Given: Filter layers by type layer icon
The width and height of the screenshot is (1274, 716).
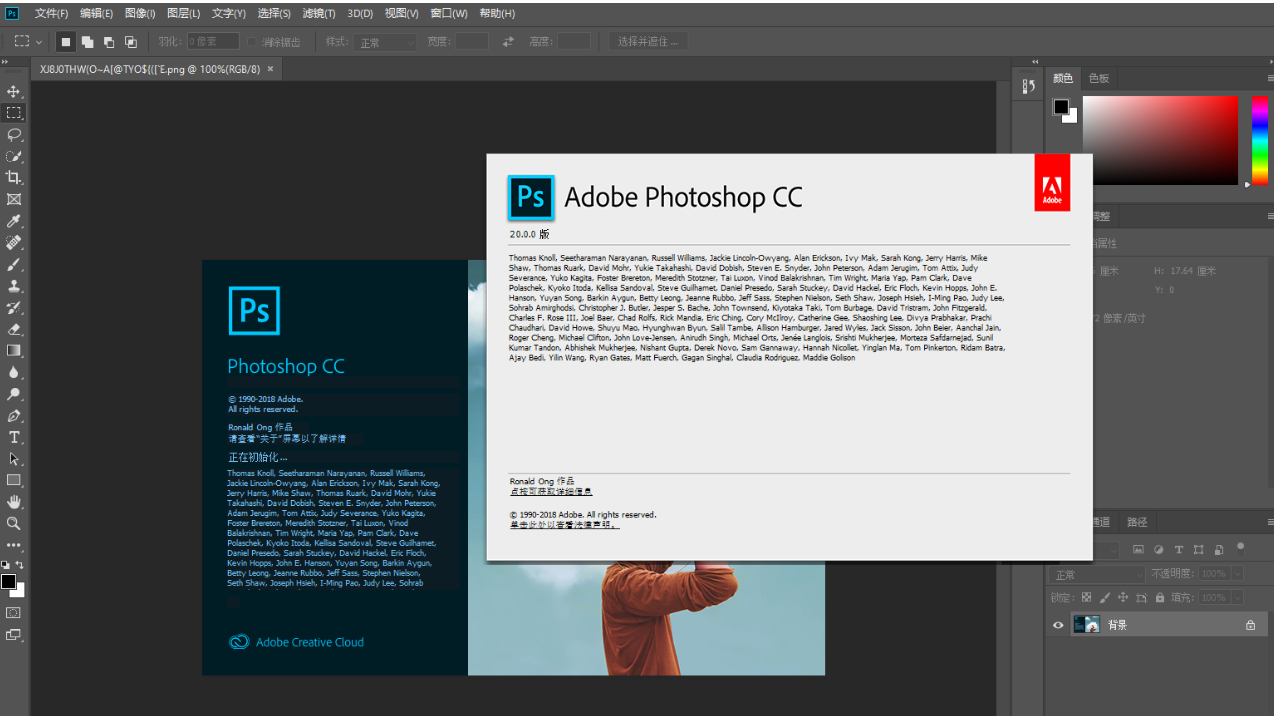Looking at the screenshot, I should [1179, 549].
